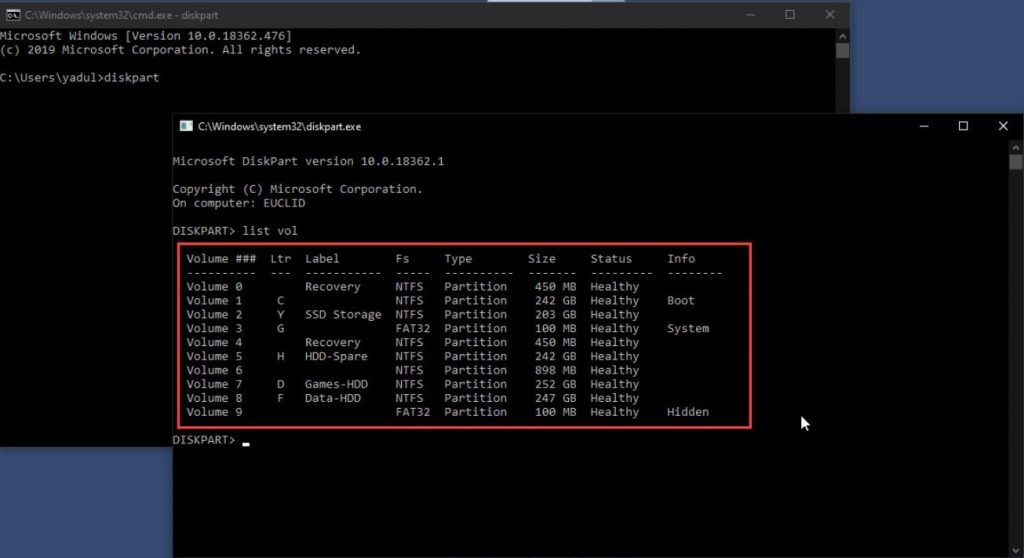Click the 'Info' column header
This screenshot has width=1024, height=558.
[x=681, y=259]
